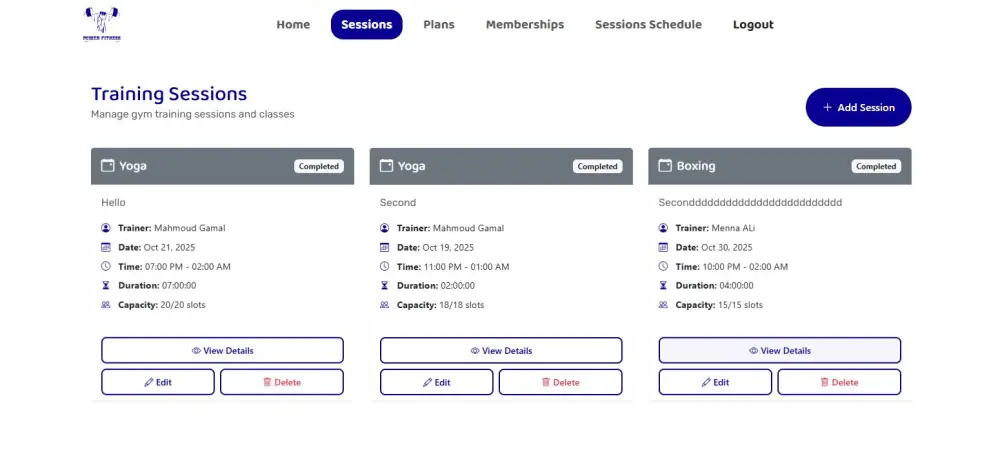
Task: Click 'Time: 07:00 PM - 02:00 AM' text
Action: 175,267
